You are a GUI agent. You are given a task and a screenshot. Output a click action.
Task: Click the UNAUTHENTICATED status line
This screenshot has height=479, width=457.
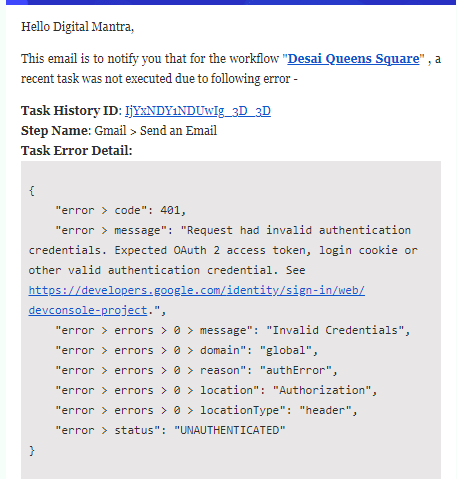point(170,430)
